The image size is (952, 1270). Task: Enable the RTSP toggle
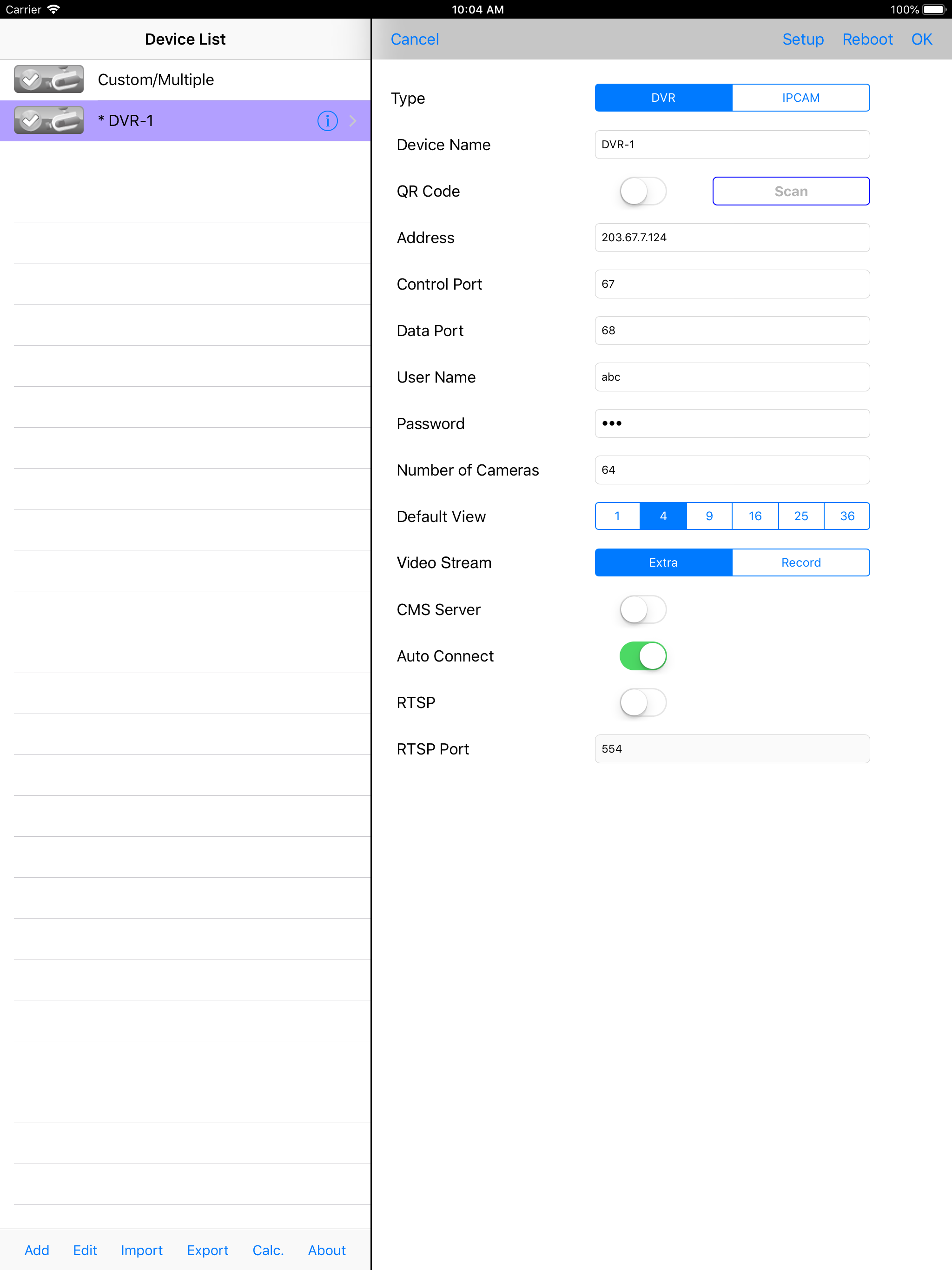[x=642, y=702]
